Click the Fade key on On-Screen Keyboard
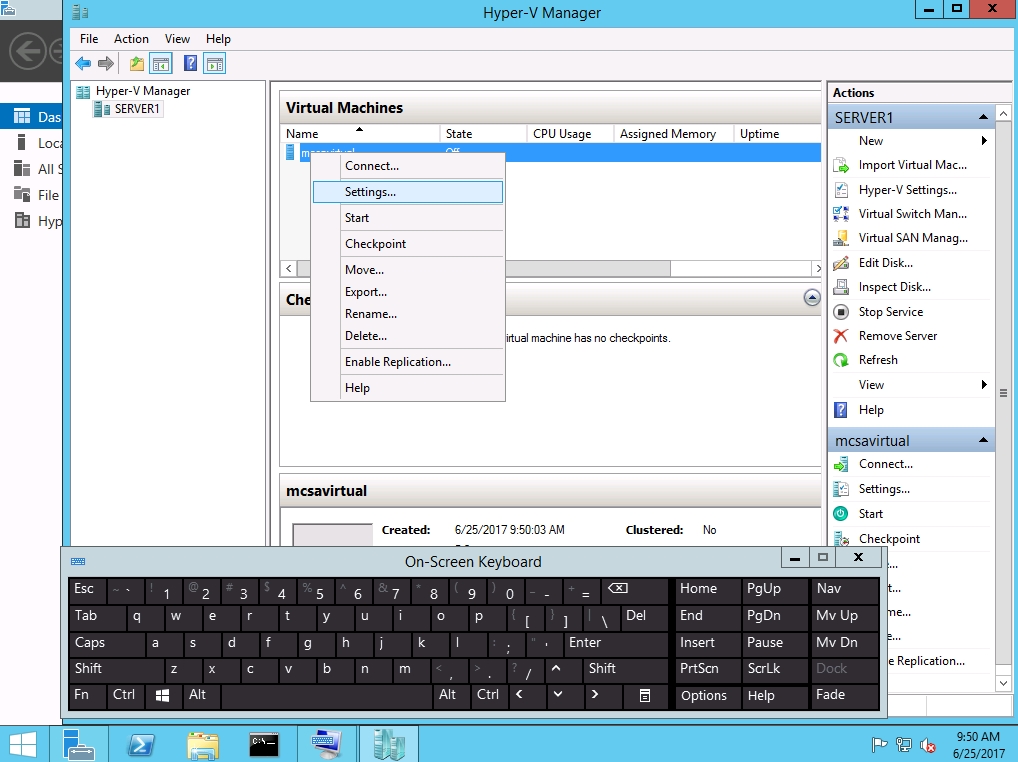 [845, 695]
